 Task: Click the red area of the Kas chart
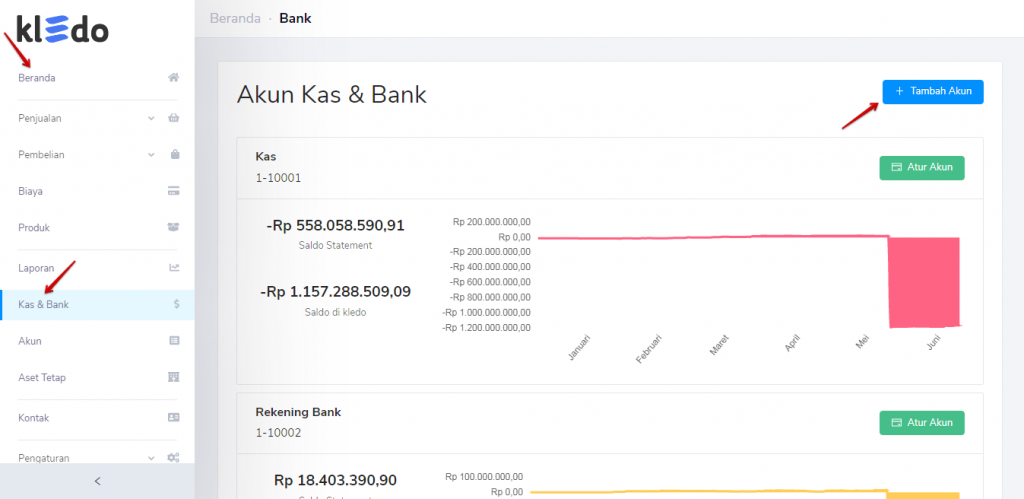[923, 282]
